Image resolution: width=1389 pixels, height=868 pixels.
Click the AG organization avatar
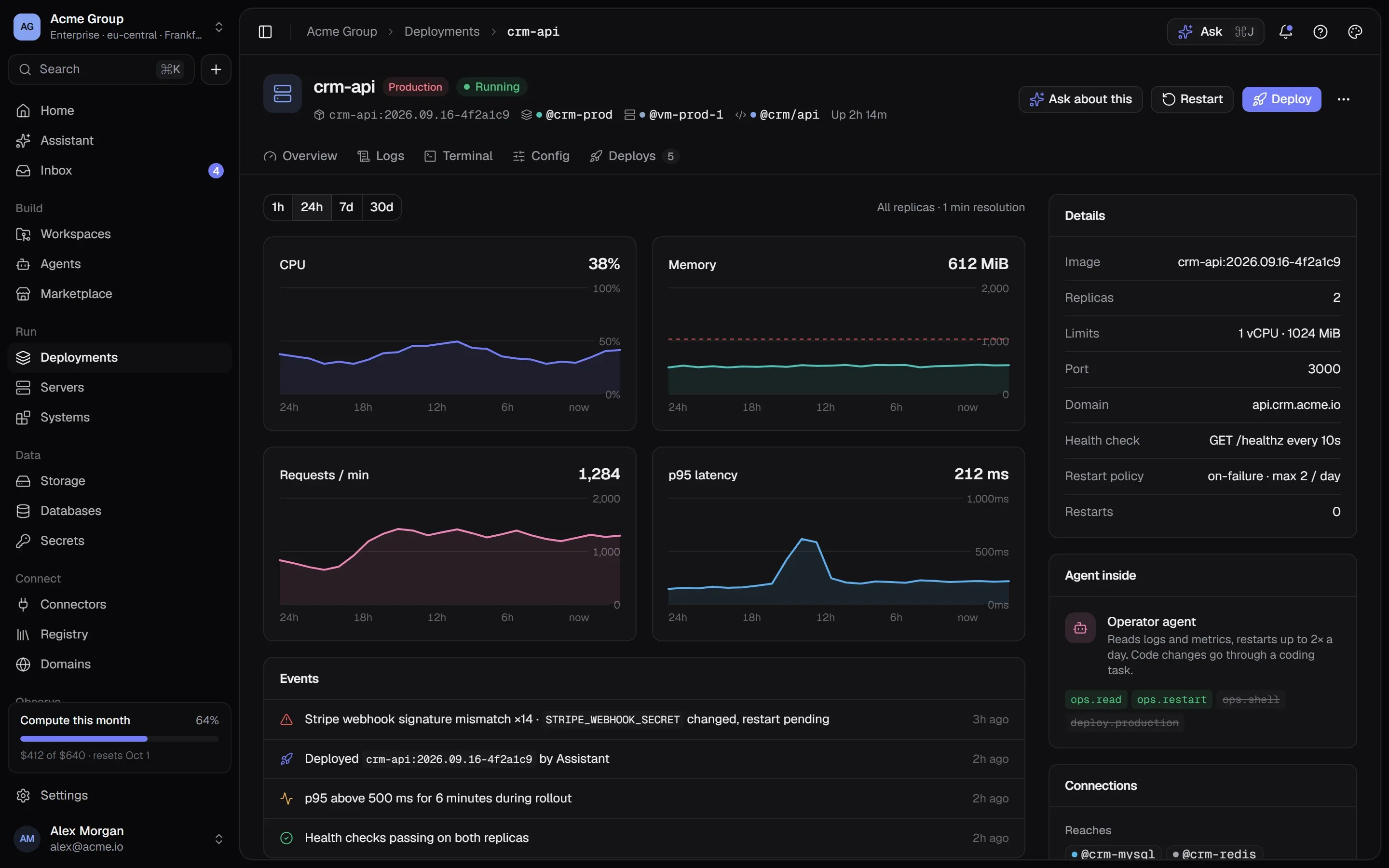[27, 27]
